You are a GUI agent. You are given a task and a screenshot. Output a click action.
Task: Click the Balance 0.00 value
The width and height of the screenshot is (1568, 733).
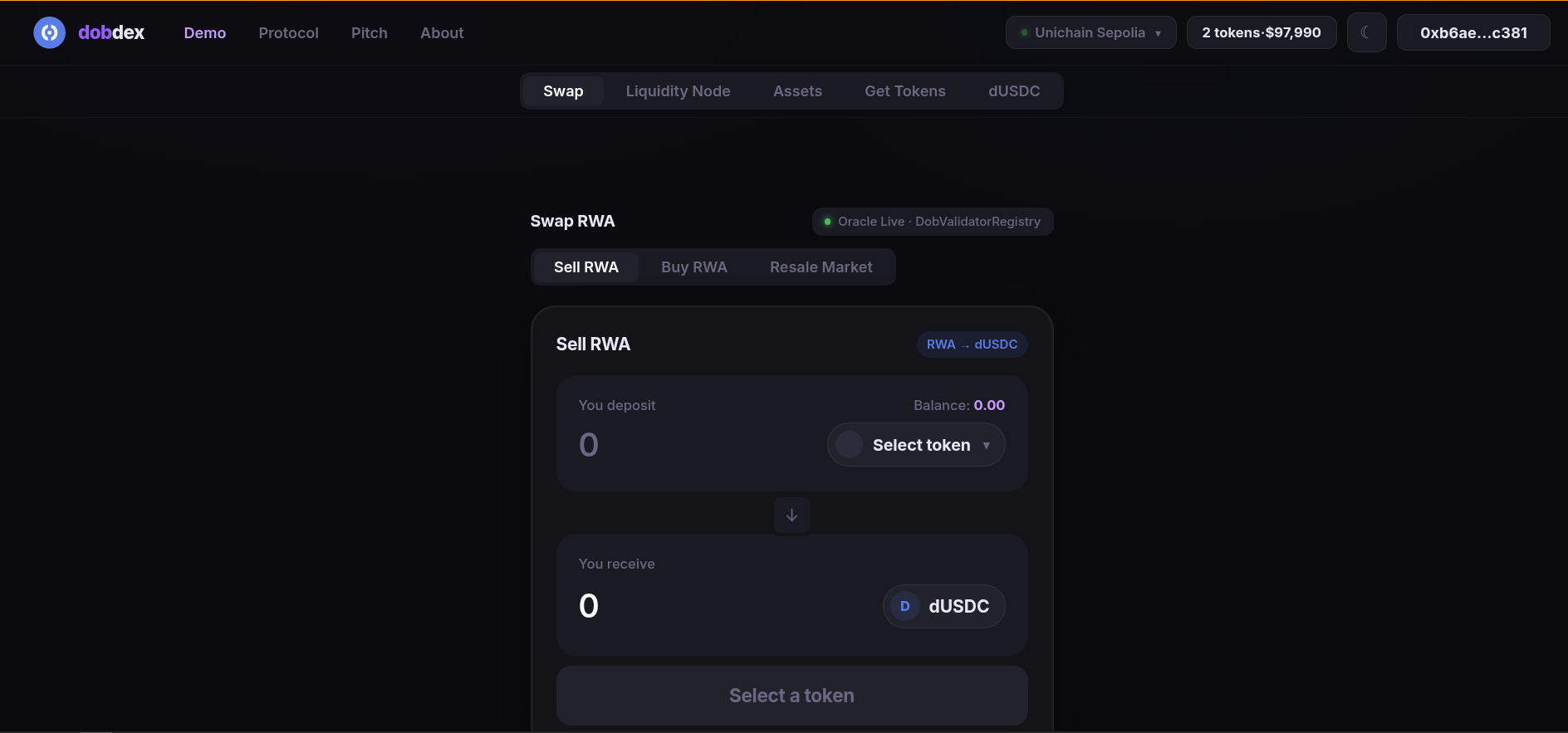coord(989,405)
